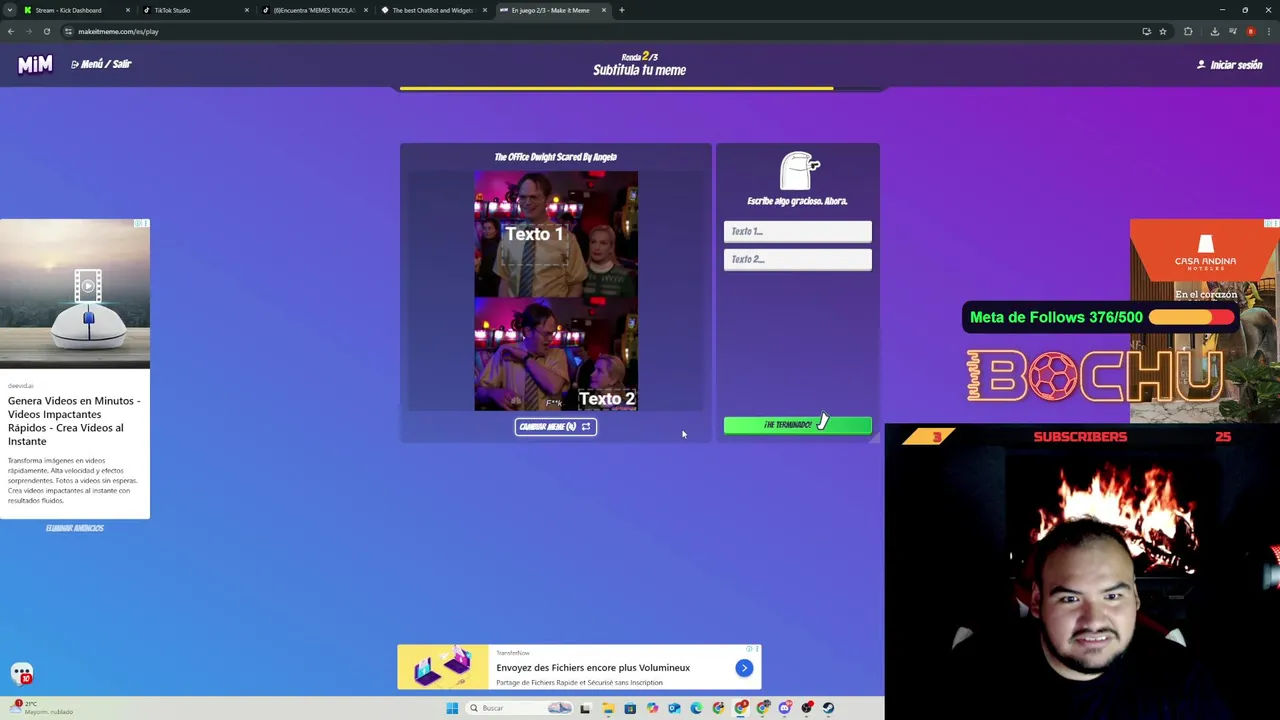Click Iniciar sesión link
This screenshot has height=720, width=1280.
point(1229,65)
